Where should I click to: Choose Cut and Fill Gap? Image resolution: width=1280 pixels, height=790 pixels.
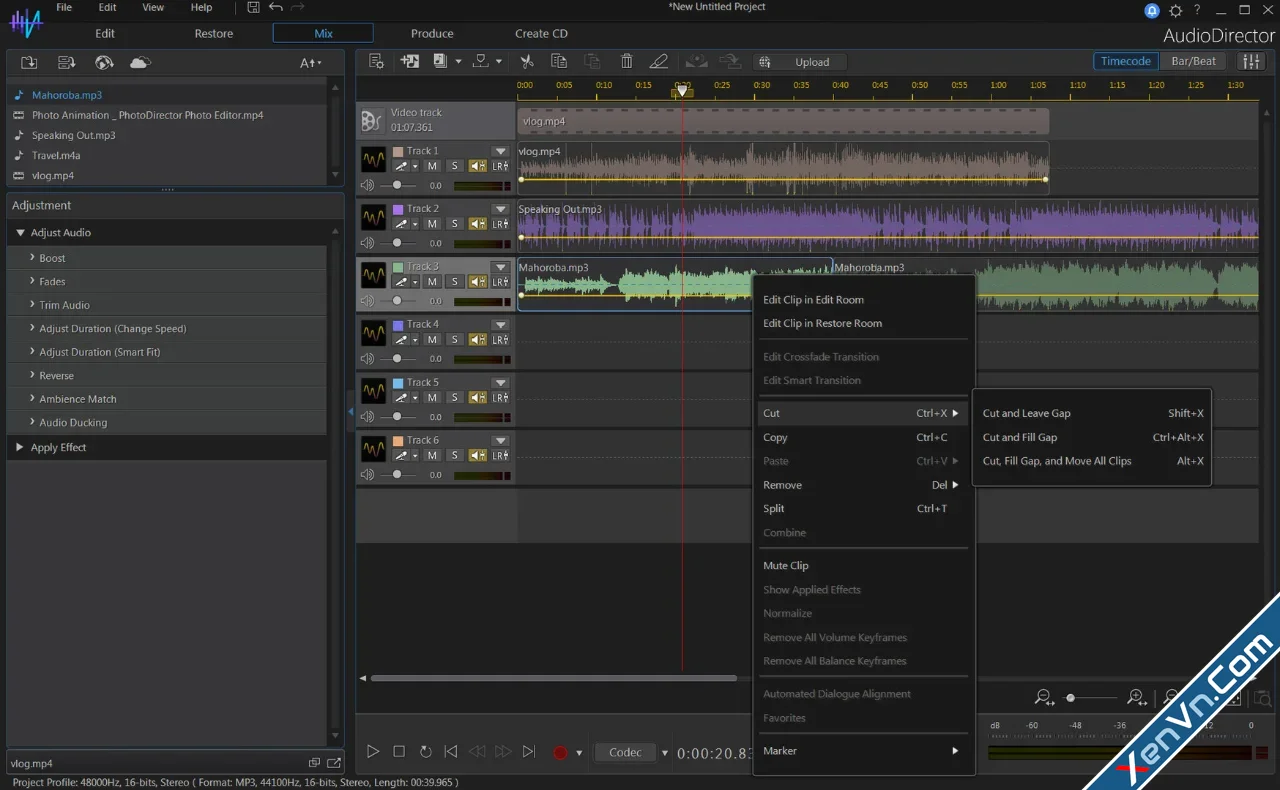click(x=1092, y=437)
